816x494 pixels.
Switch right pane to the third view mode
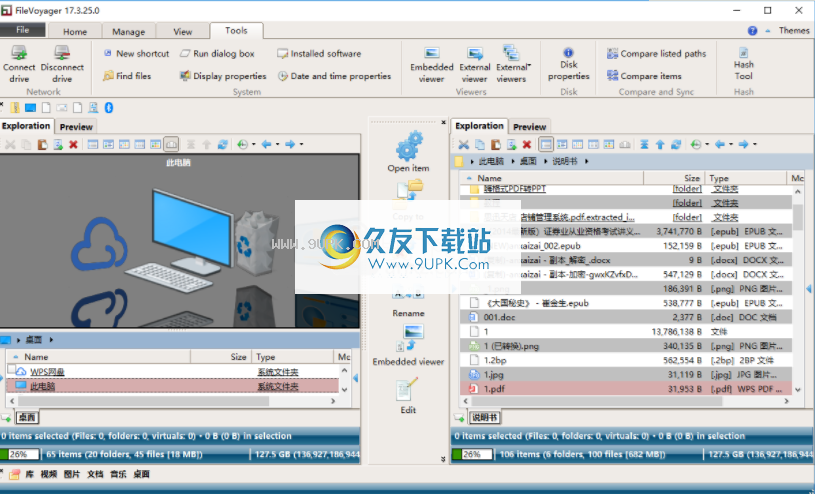578,145
